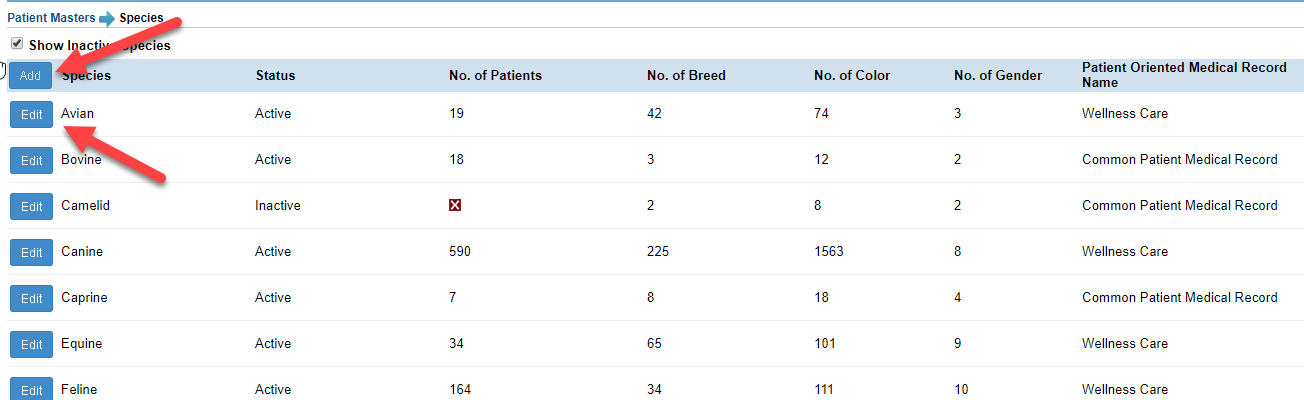Click the No. of Patients column header
This screenshot has width=1304, height=400.
tap(496, 75)
